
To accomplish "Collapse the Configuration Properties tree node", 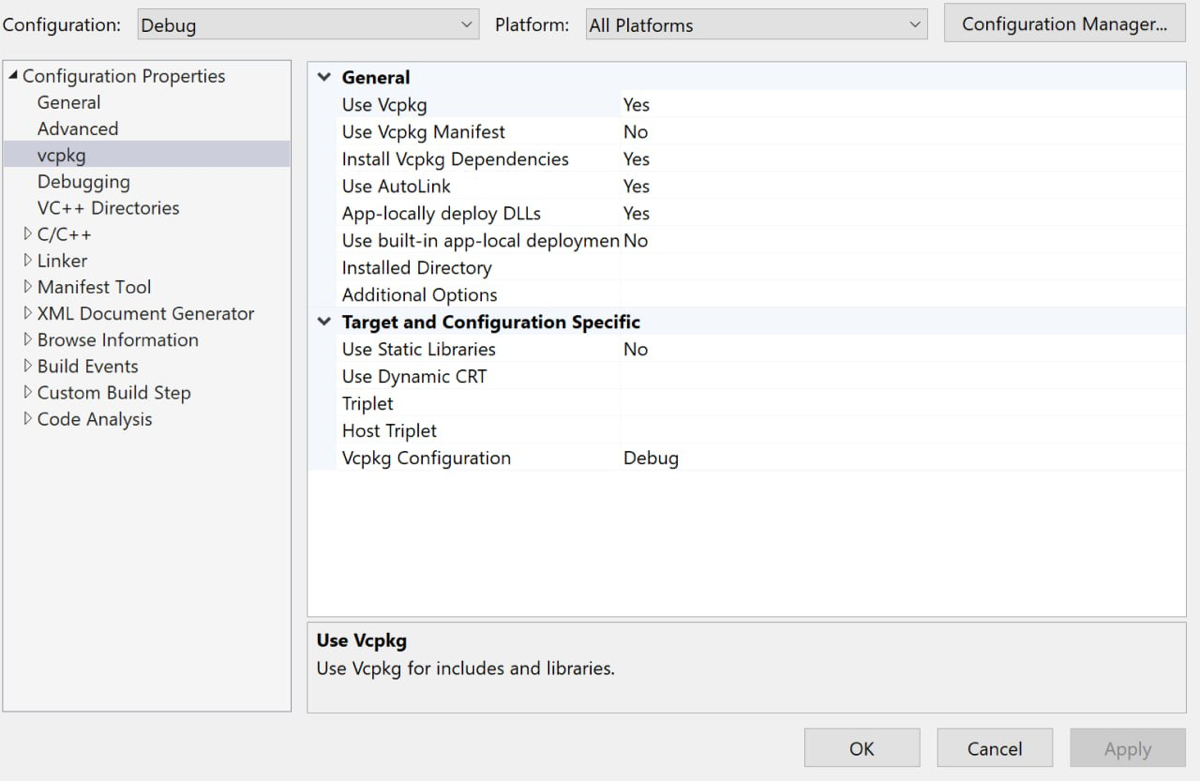I will [x=12, y=76].
